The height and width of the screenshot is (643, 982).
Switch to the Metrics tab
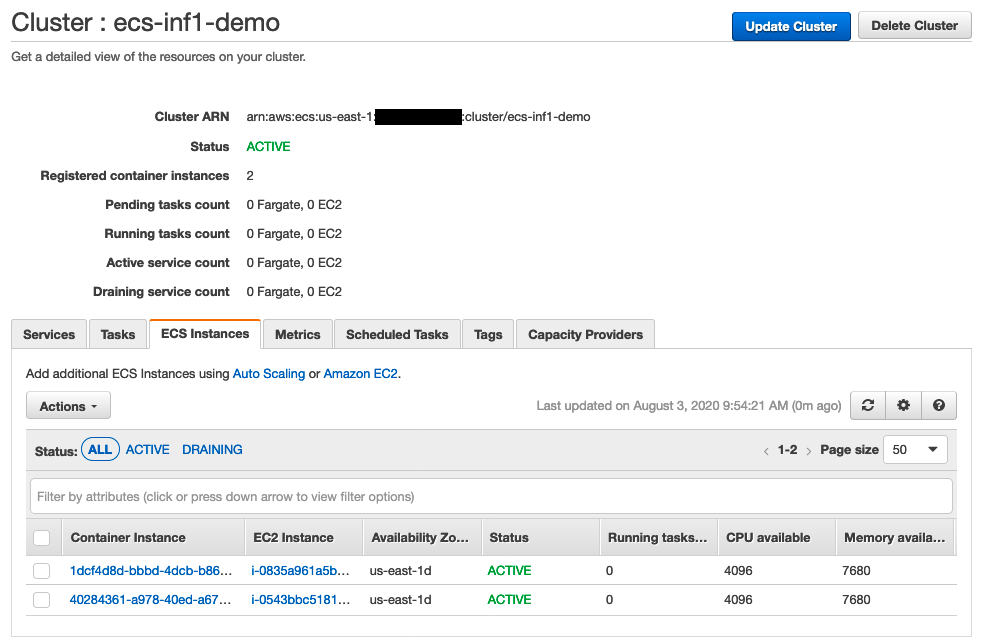pyautogui.click(x=297, y=334)
